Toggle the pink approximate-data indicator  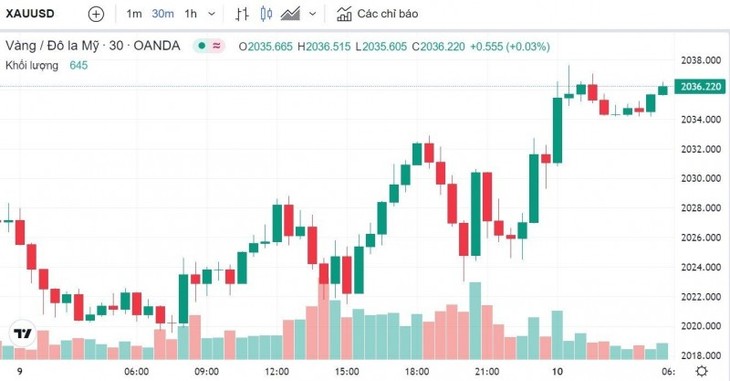(216, 46)
